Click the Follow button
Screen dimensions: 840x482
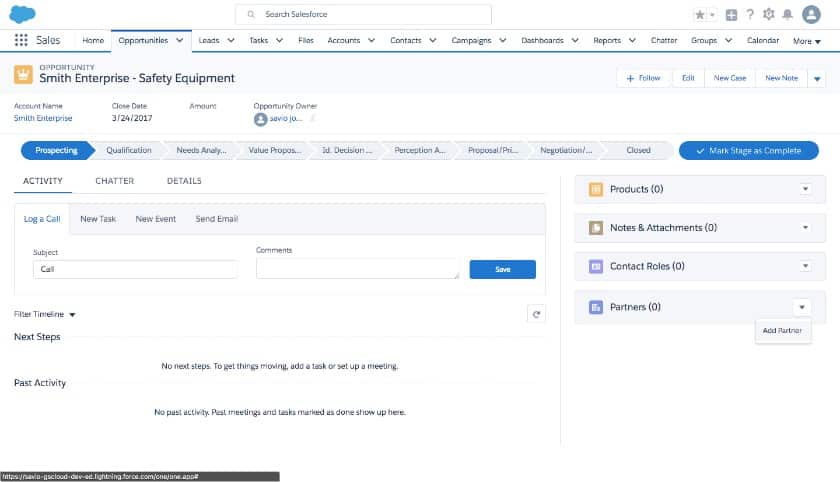click(643, 78)
